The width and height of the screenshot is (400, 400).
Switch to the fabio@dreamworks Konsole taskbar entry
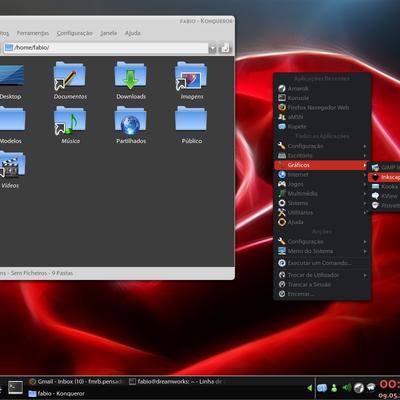tap(175, 382)
